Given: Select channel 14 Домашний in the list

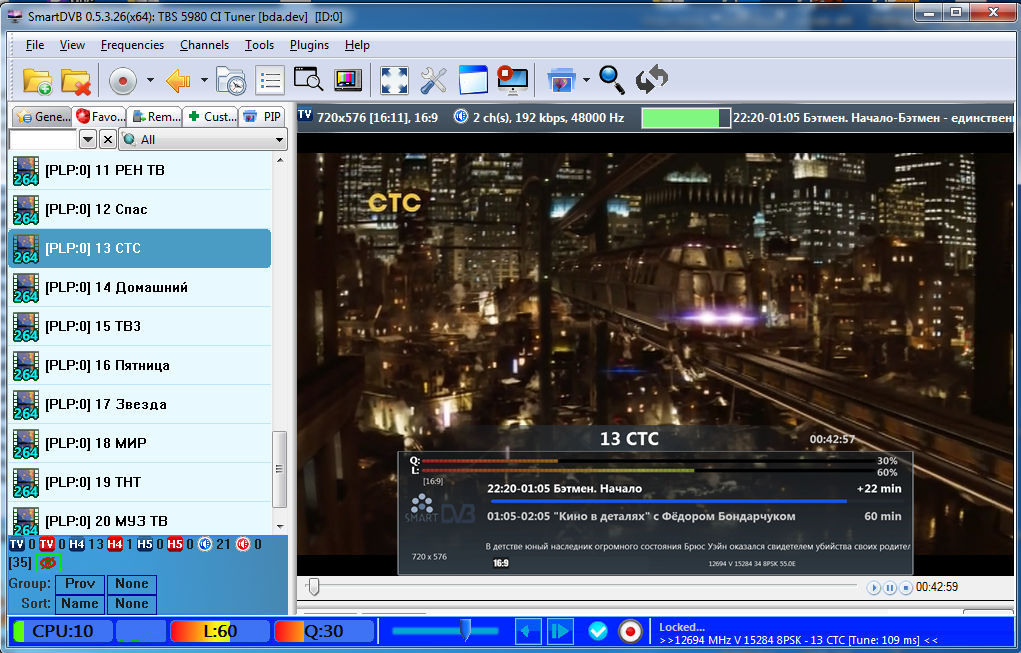Looking at the screenshot, I should [139, 287].
